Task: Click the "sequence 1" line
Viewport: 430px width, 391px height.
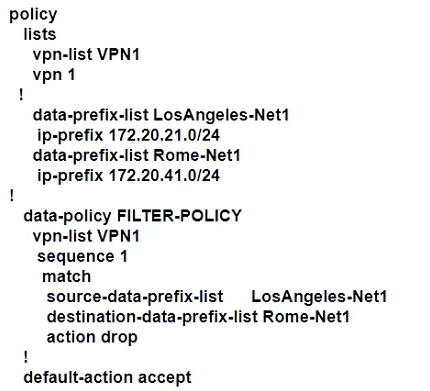Action: [x=82, y=256]
